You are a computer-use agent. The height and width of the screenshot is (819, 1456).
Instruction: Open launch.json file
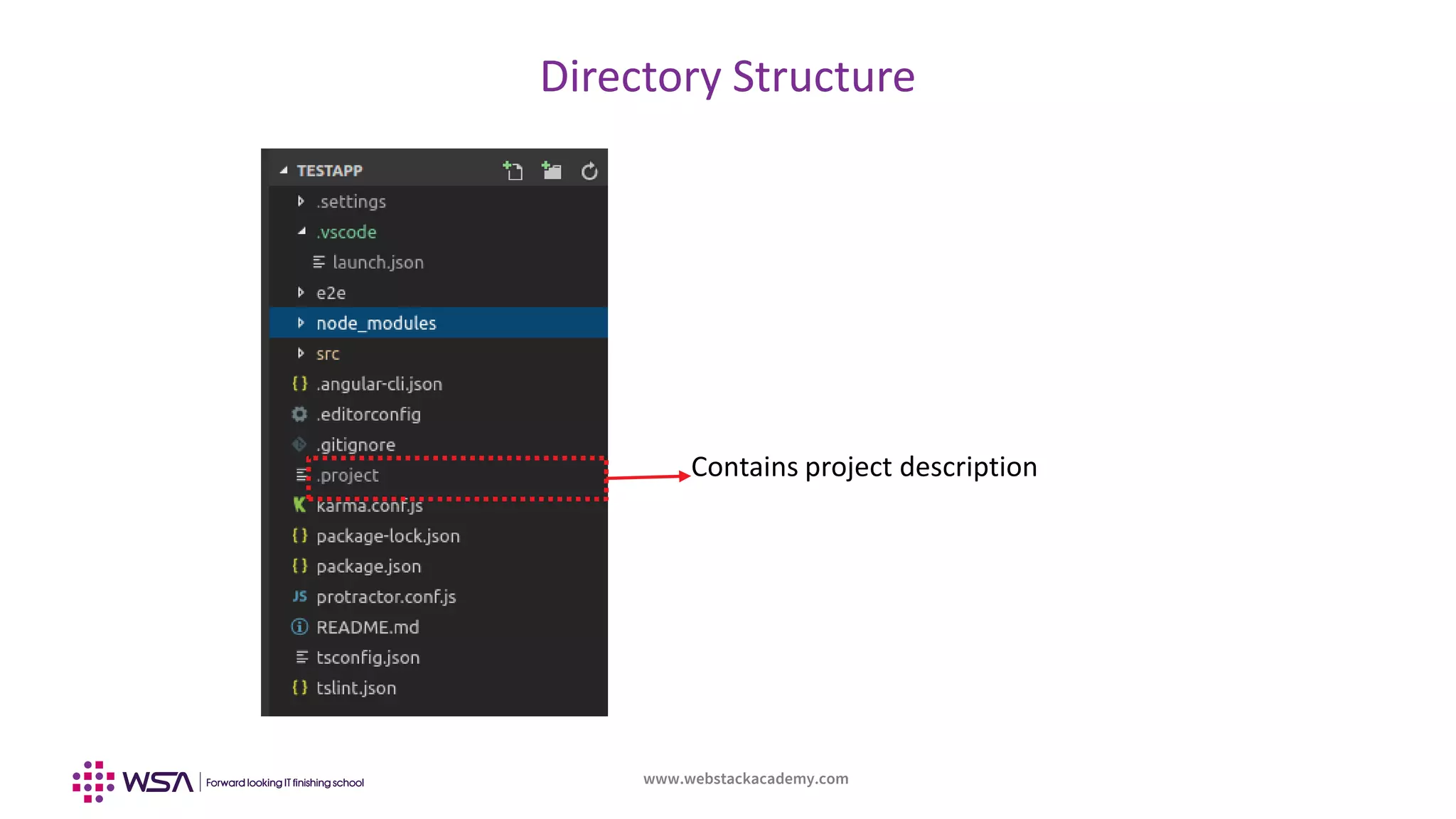pyautogui.click(x=378, y=262)
